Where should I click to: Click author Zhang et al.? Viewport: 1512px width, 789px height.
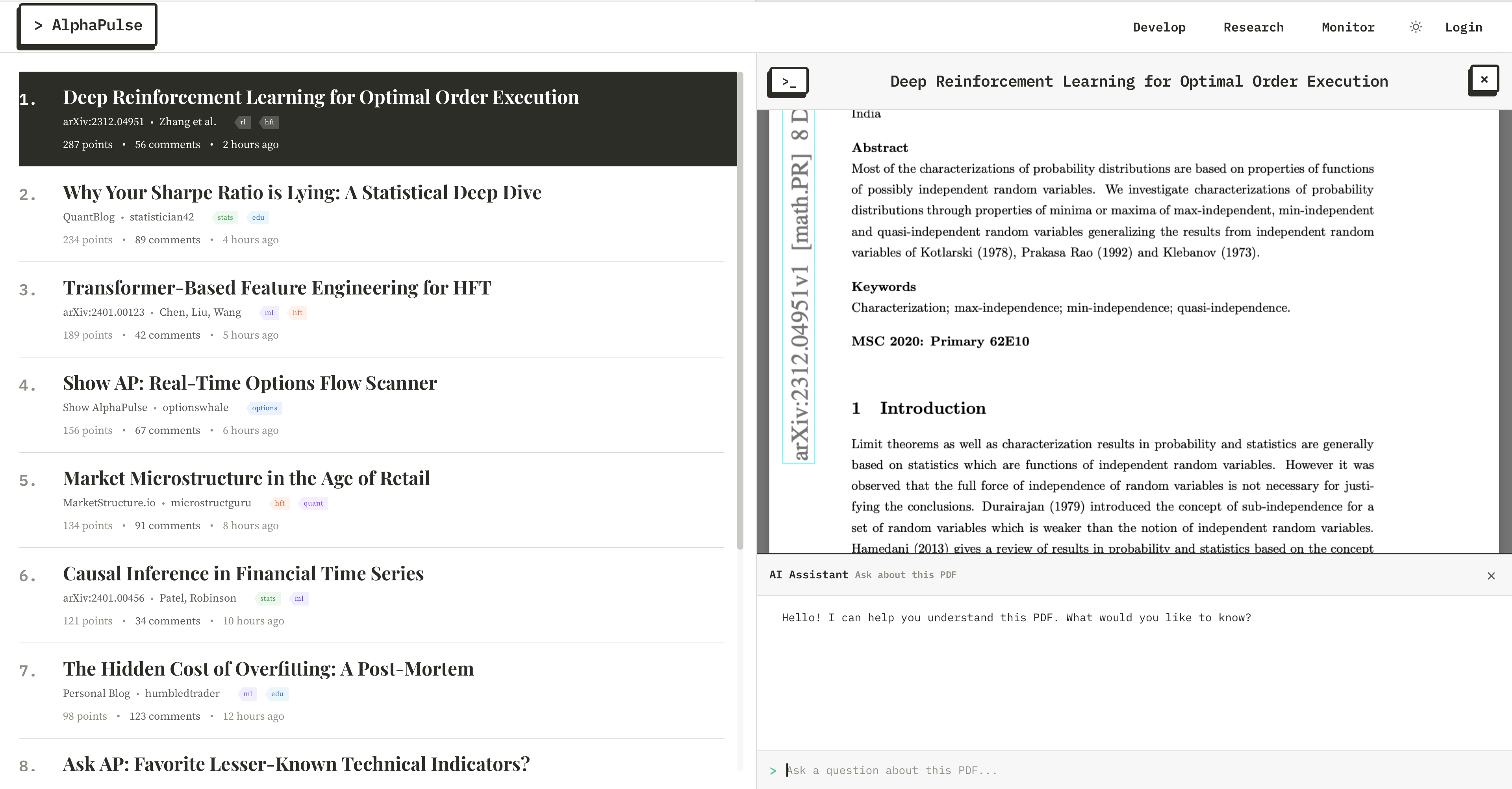[188, 122]
